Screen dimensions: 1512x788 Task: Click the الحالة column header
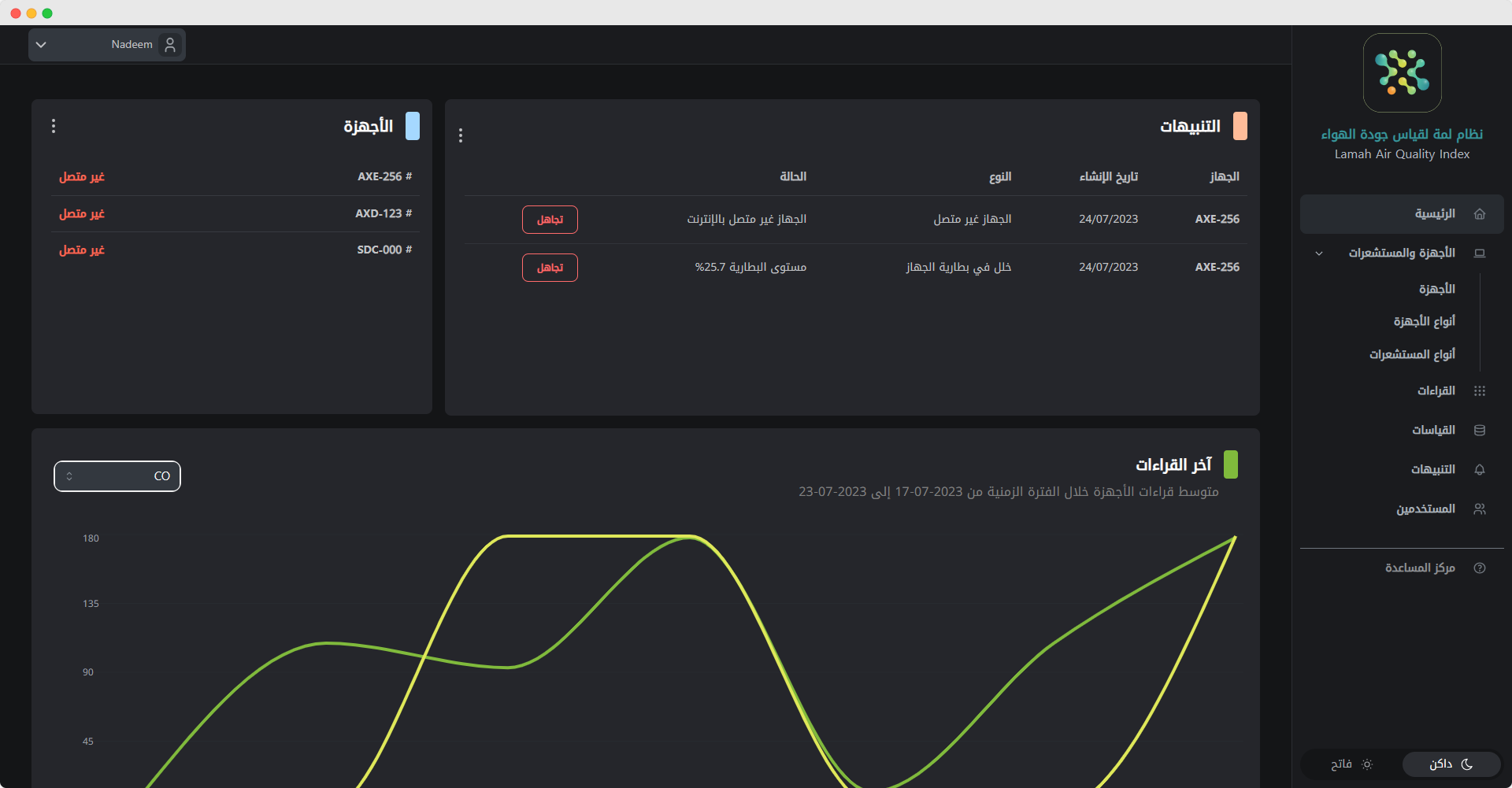click(793, 177)
